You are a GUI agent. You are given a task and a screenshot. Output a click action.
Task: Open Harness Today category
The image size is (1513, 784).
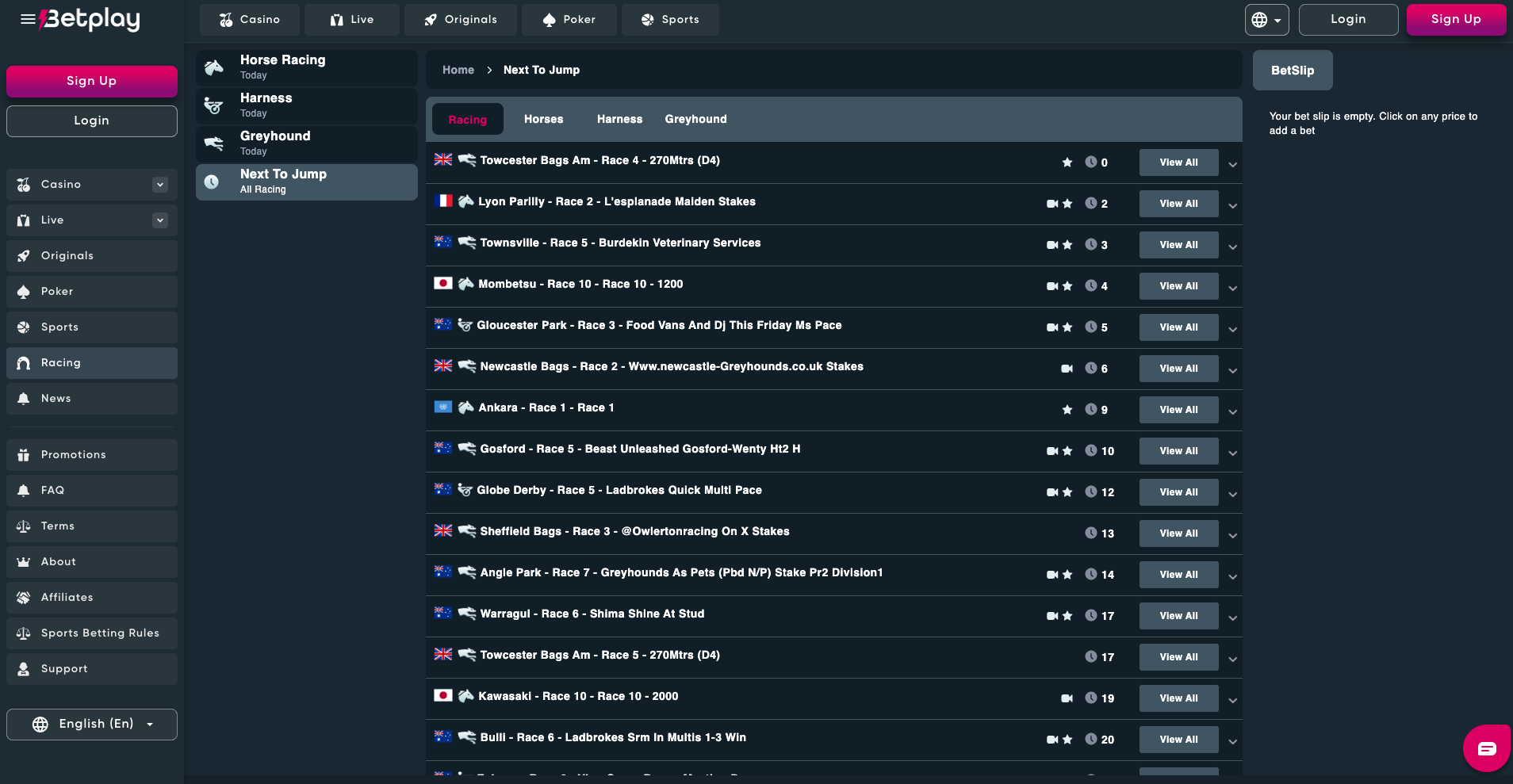307,105
